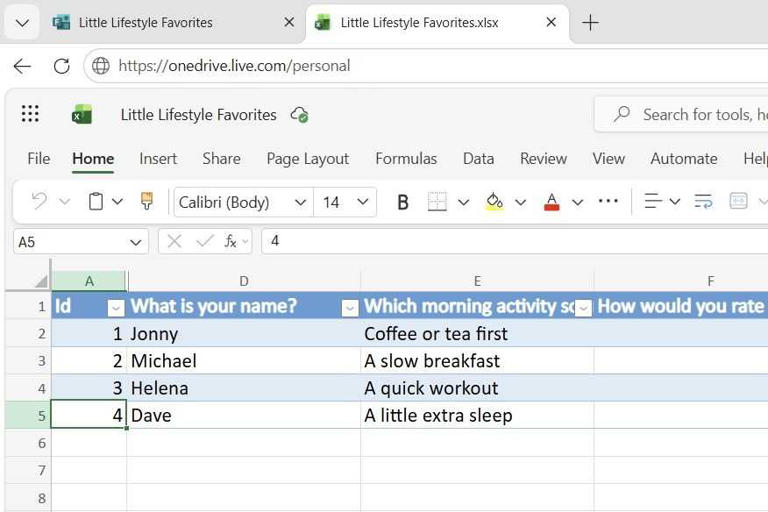
Task: Select the column D header
Action: (x=243, y=281)
